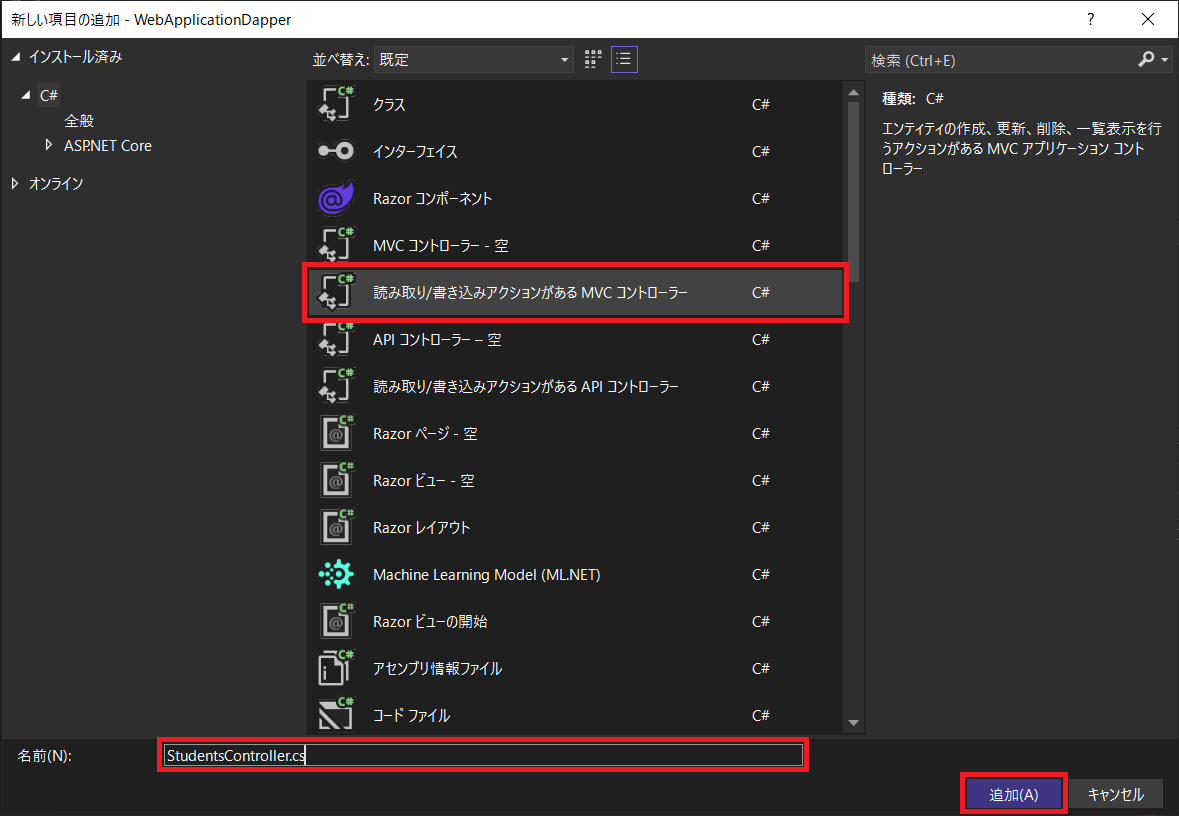Click the 追加(A) button
Image resolution: width=1179 pixels, height=816 pixels.
click(1013, 794)
